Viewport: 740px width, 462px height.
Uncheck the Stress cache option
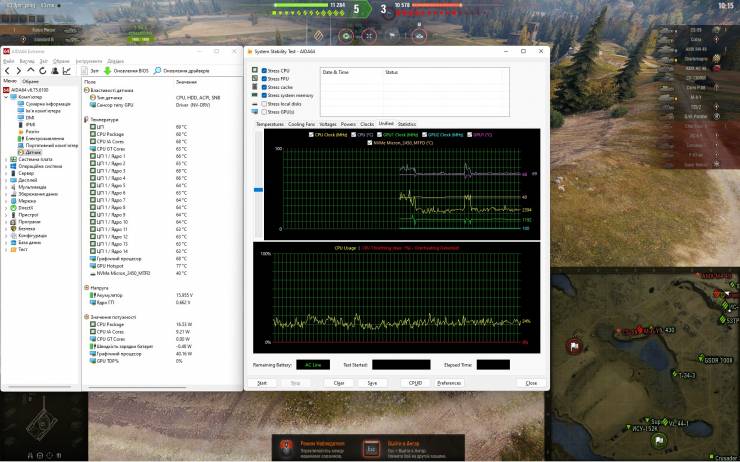[264, 87]
